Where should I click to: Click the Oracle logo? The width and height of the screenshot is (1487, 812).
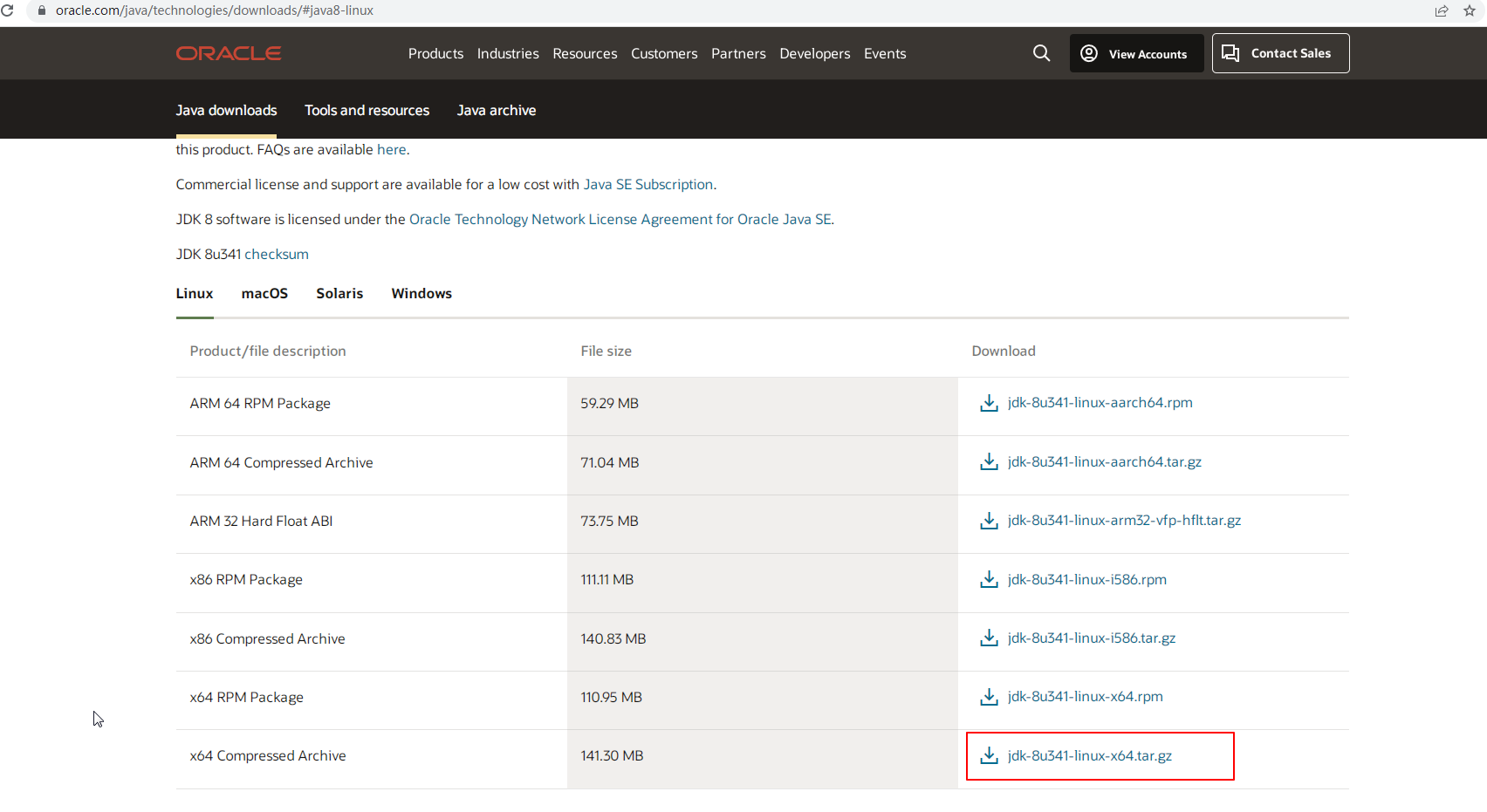tap(229, 53)
